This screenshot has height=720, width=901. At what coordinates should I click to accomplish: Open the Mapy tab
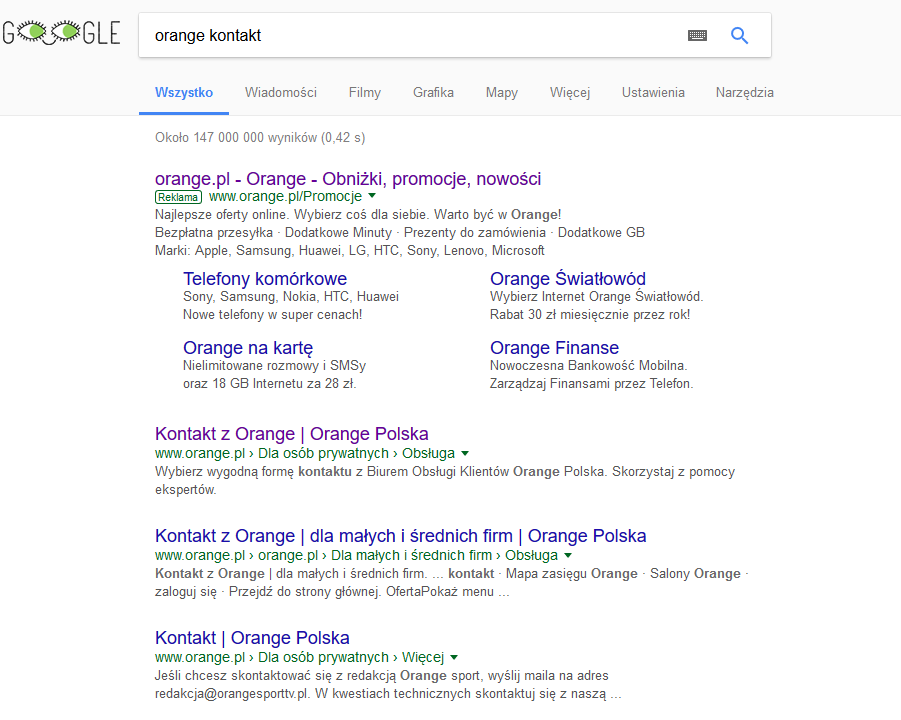501,92
